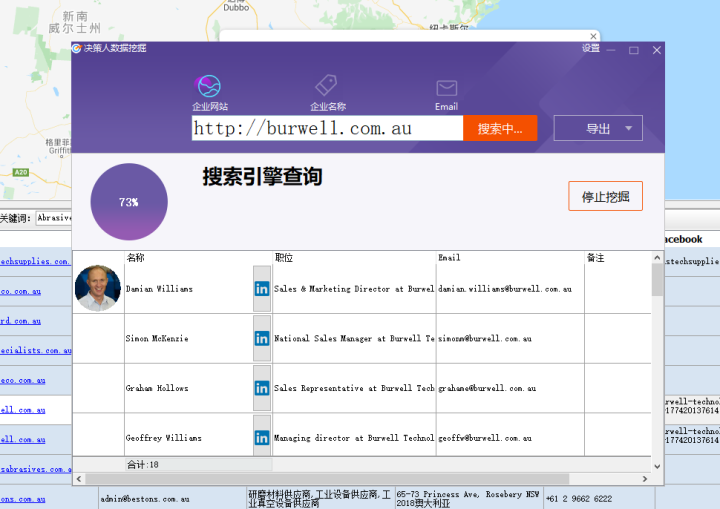Select geoffw@burwell.com.au email cell
This screenshot has height=509, width=720.
pyautogui.click(x=510, y=437)
